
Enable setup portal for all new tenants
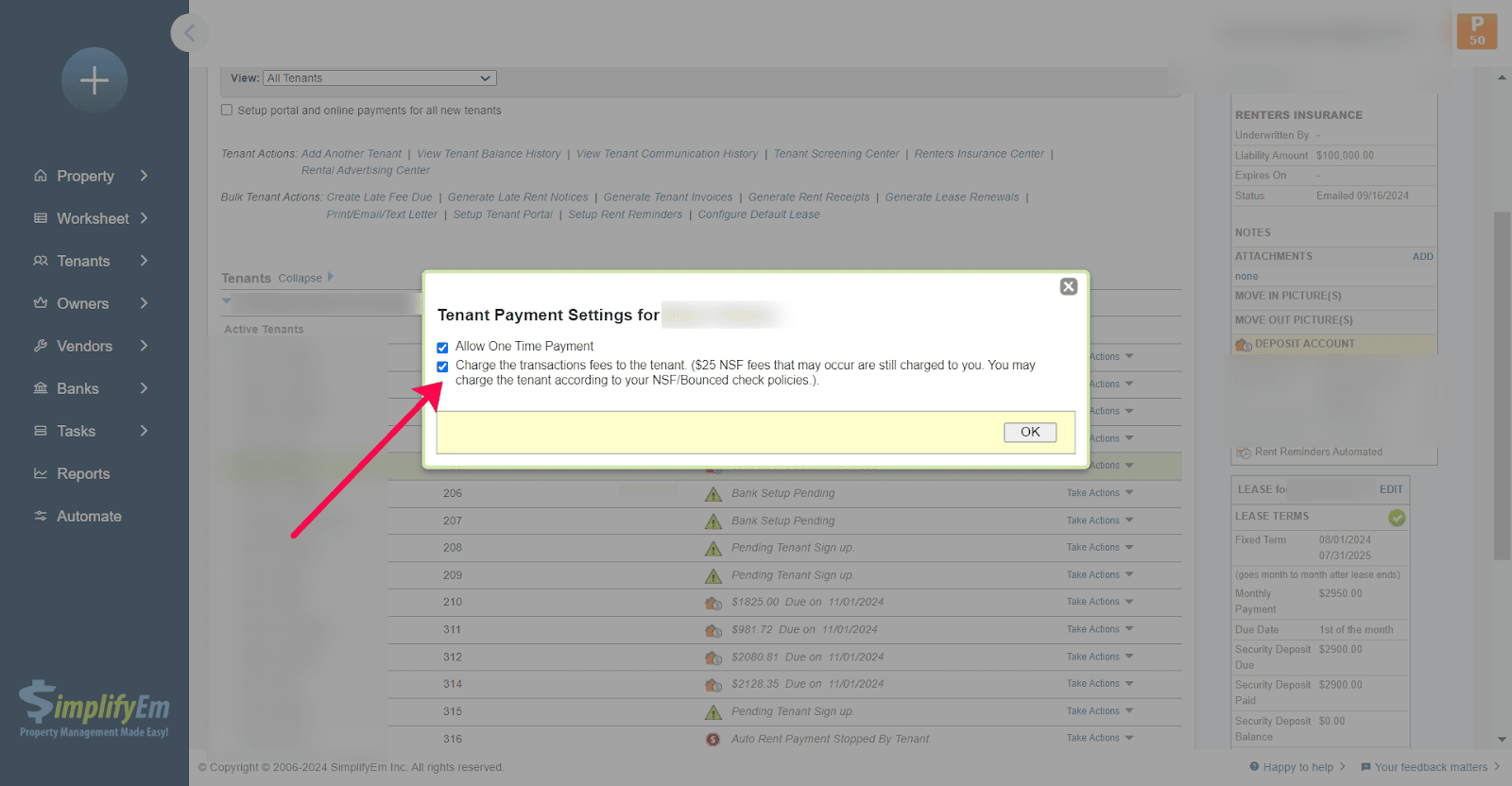point(227,111)
